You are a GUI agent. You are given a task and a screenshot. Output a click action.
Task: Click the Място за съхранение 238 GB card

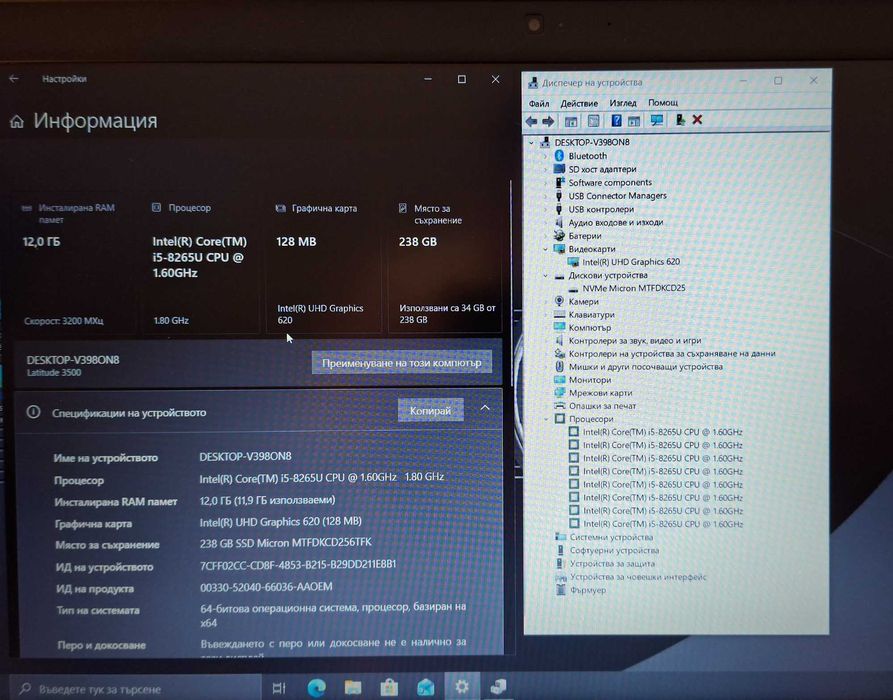pos(445,265)
